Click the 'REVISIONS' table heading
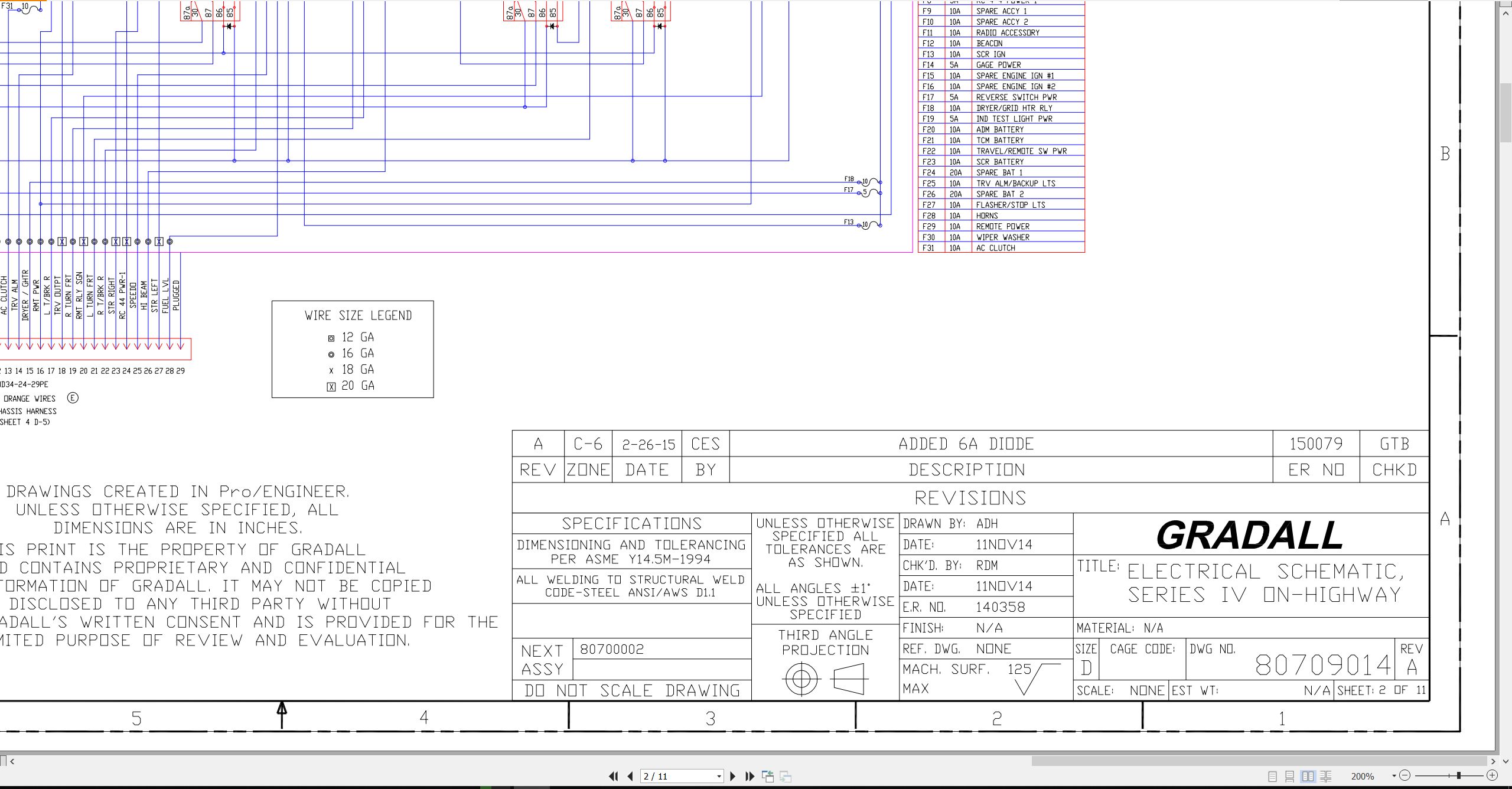The image size is (1512, 789). click(970, 498)
